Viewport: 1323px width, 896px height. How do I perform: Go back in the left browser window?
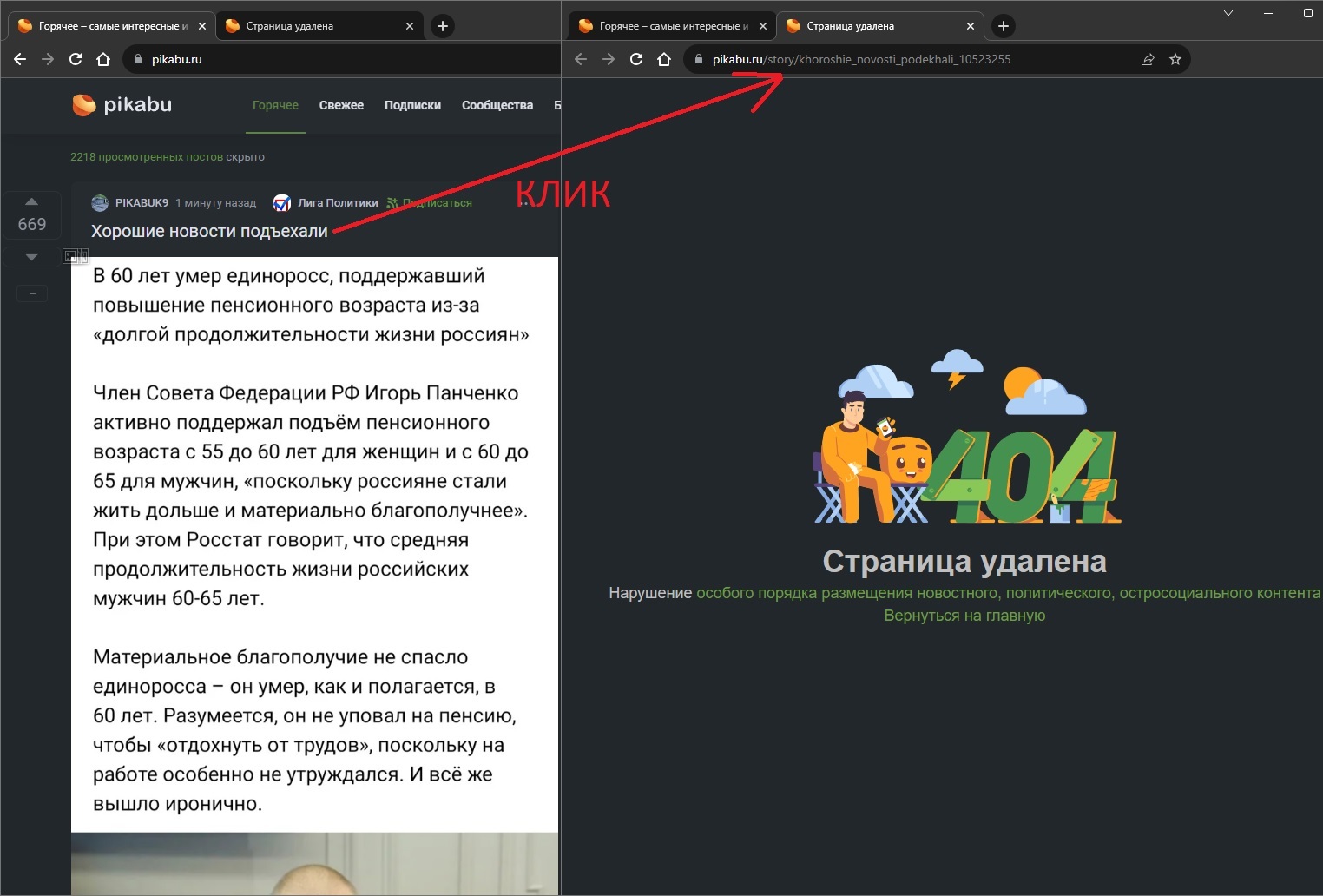click(20, 59)
